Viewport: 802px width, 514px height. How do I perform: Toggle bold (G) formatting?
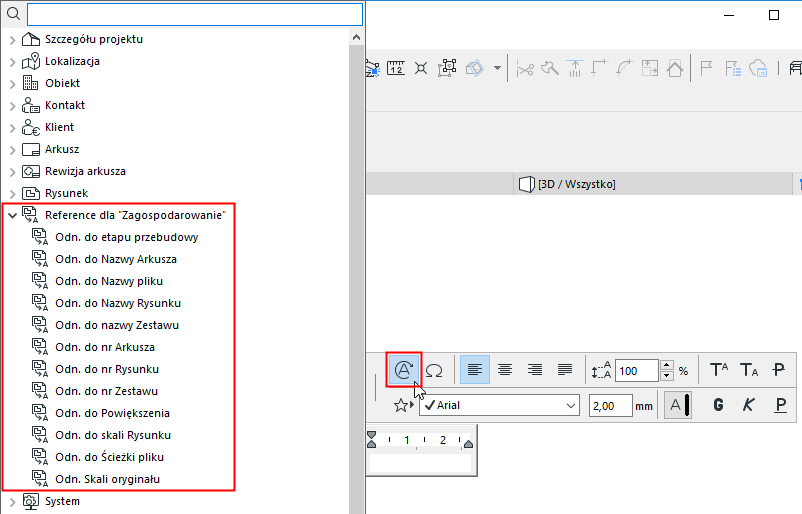point(718,405)
